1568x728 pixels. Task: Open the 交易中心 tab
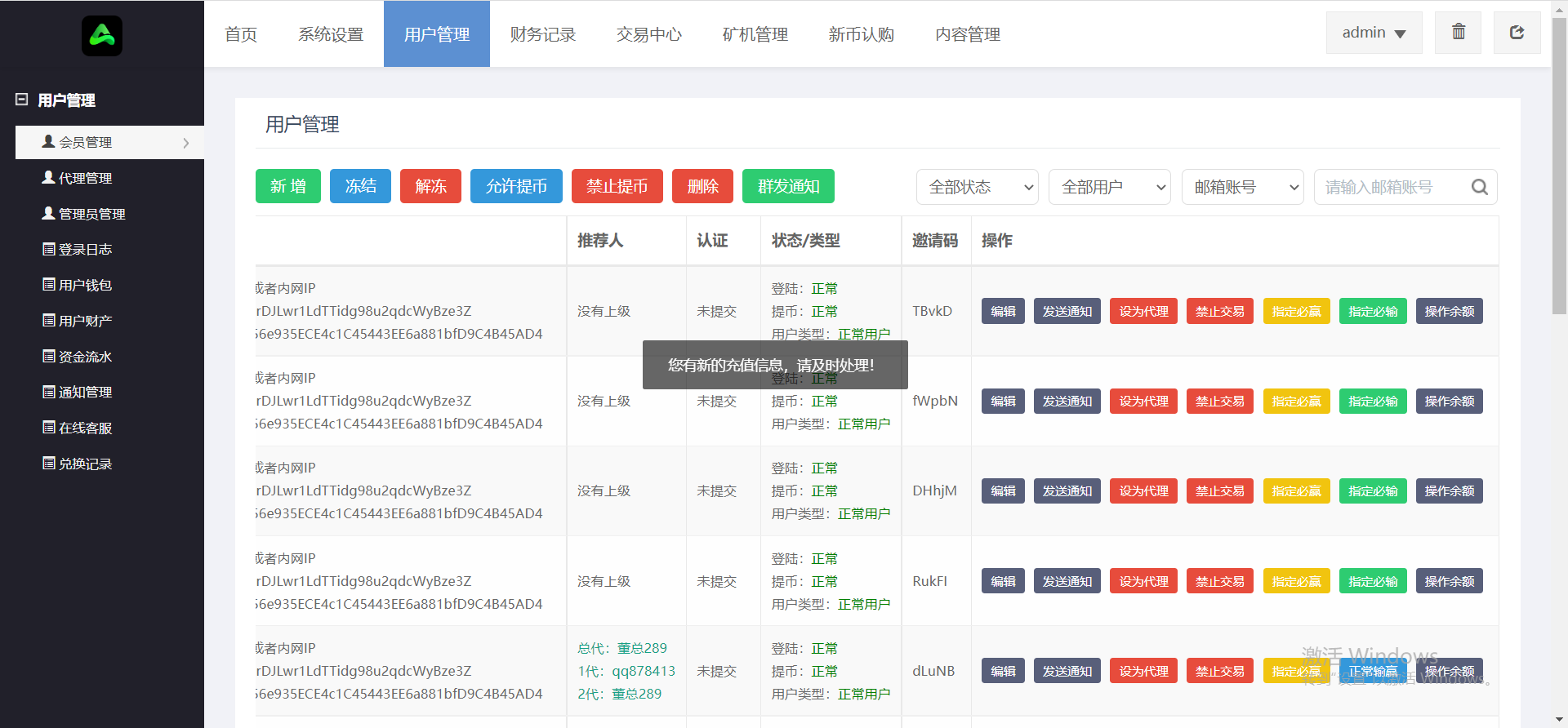coord(649,34)
